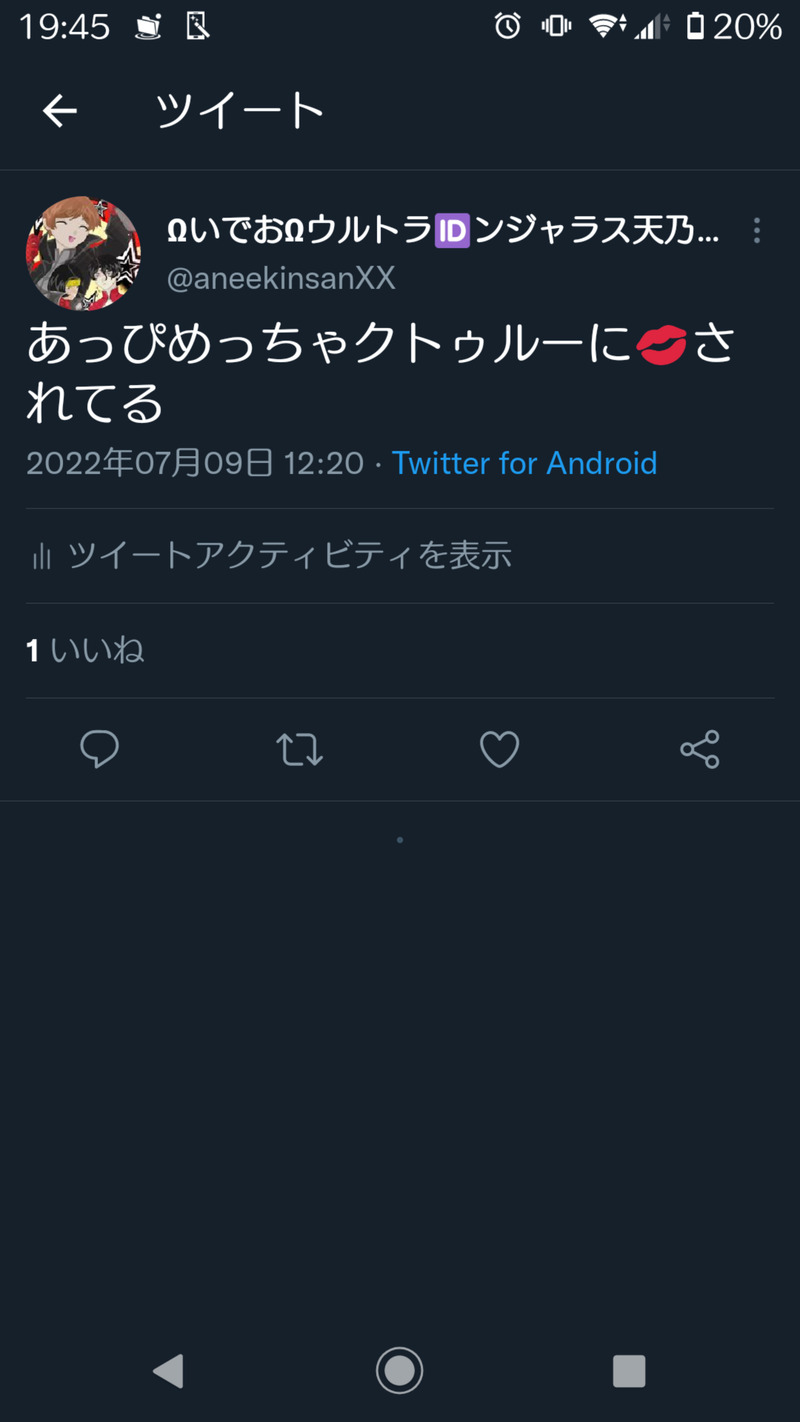Screen dimensions: 800x1422
Task: Tap the tweet activity bar chart icon
Action: pos(42,556)
